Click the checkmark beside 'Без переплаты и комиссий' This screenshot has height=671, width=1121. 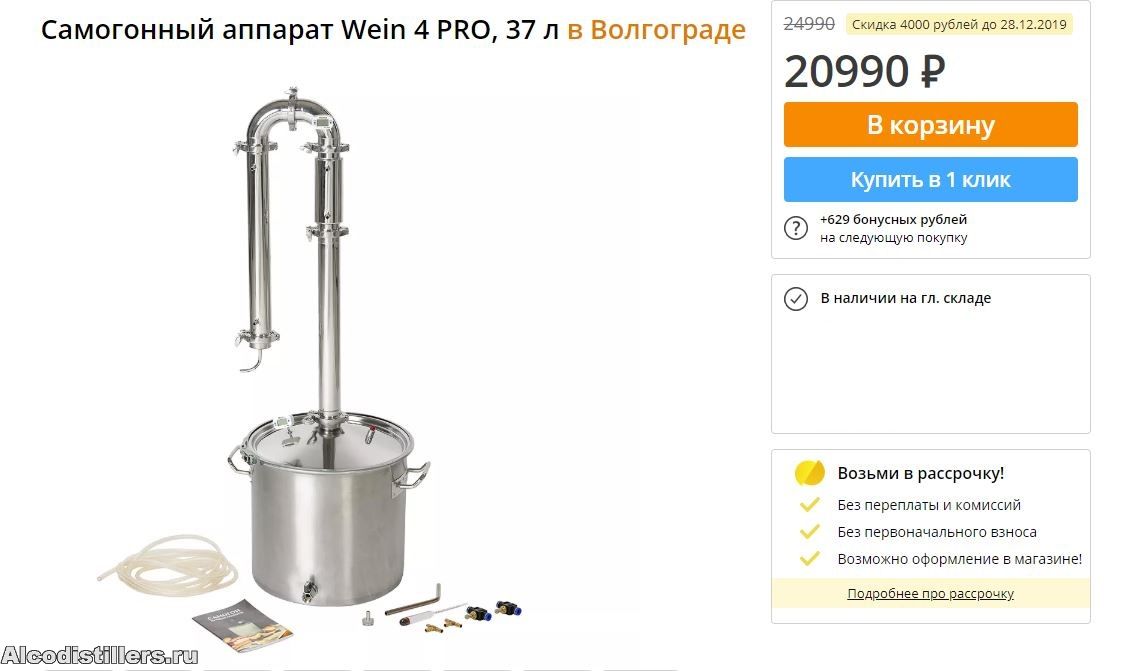809,505
